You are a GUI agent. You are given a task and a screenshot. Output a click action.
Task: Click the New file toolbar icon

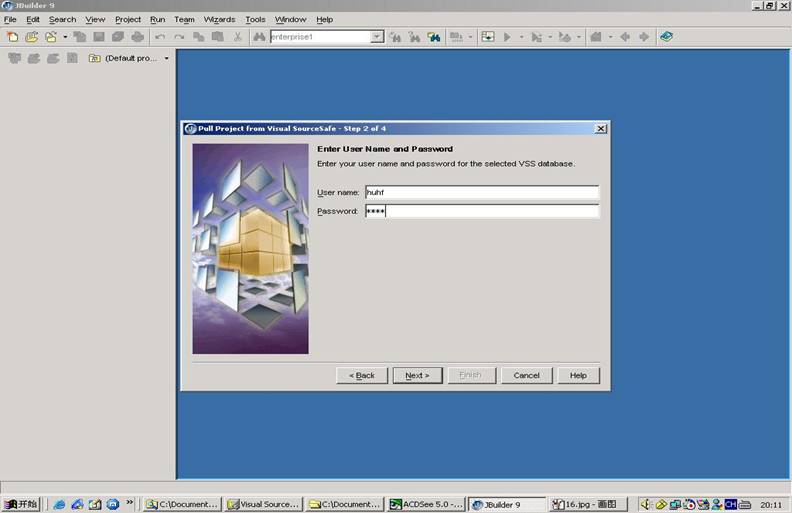[x=12, y=37]
